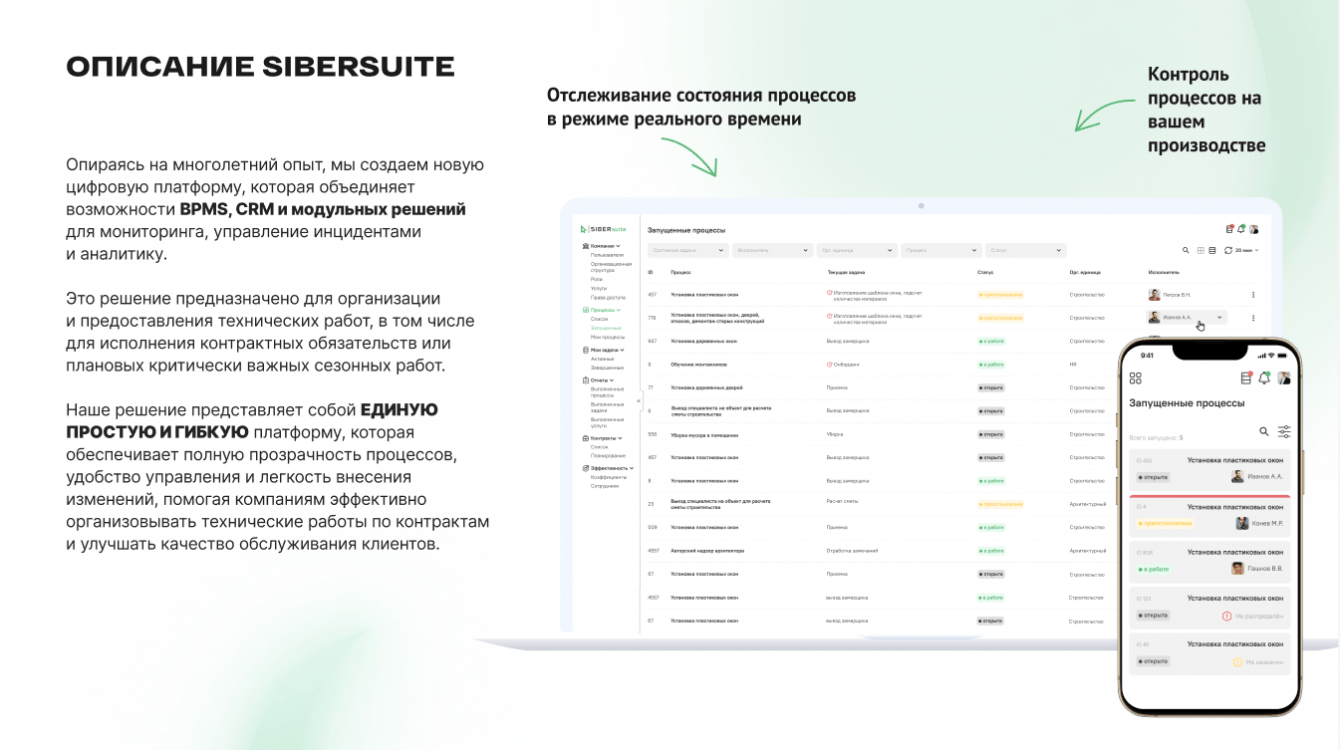Open the 20 мин refresh interval dropdown
The image size is (1340, 750).
coord(1247,250)
